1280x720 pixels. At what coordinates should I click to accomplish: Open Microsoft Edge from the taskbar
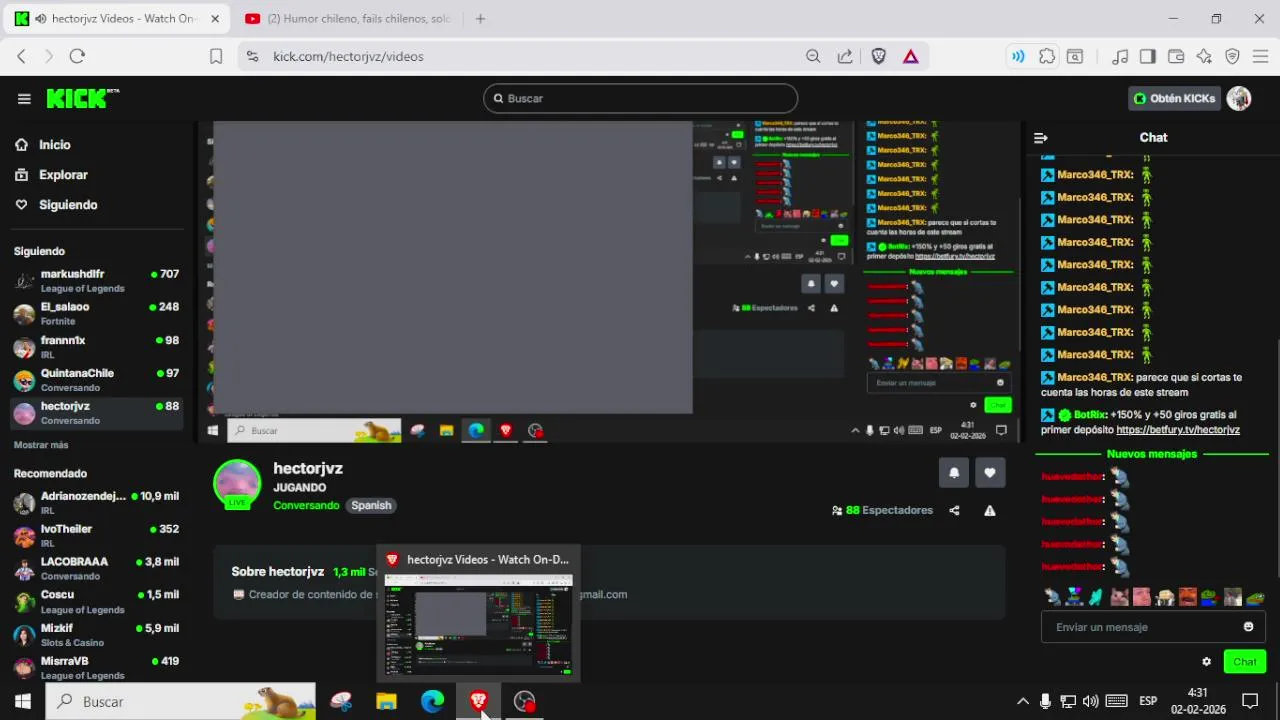tap(432, 702)
